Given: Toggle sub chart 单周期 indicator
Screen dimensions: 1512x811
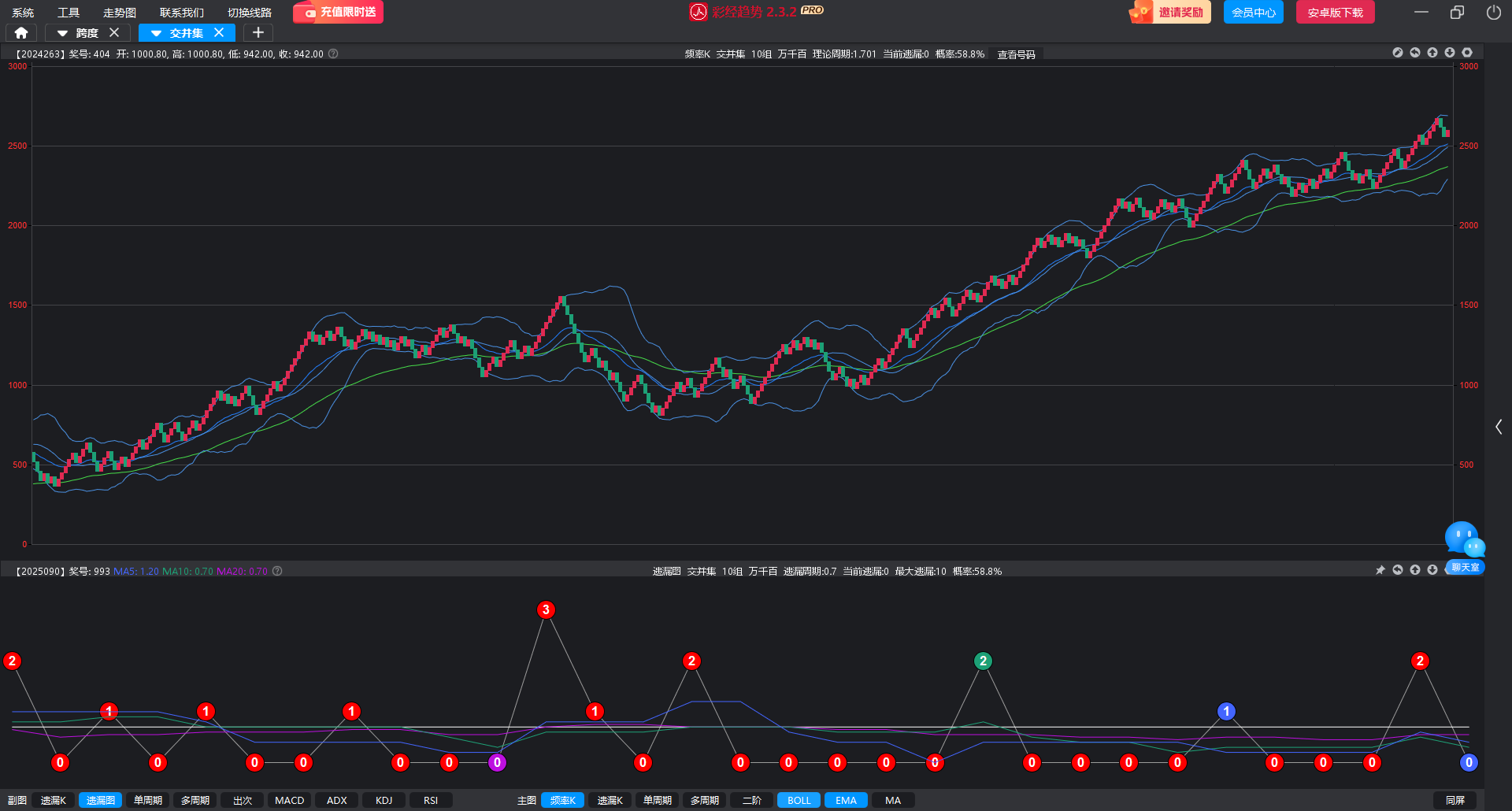Looking at the screenshot, I should 148,800.
